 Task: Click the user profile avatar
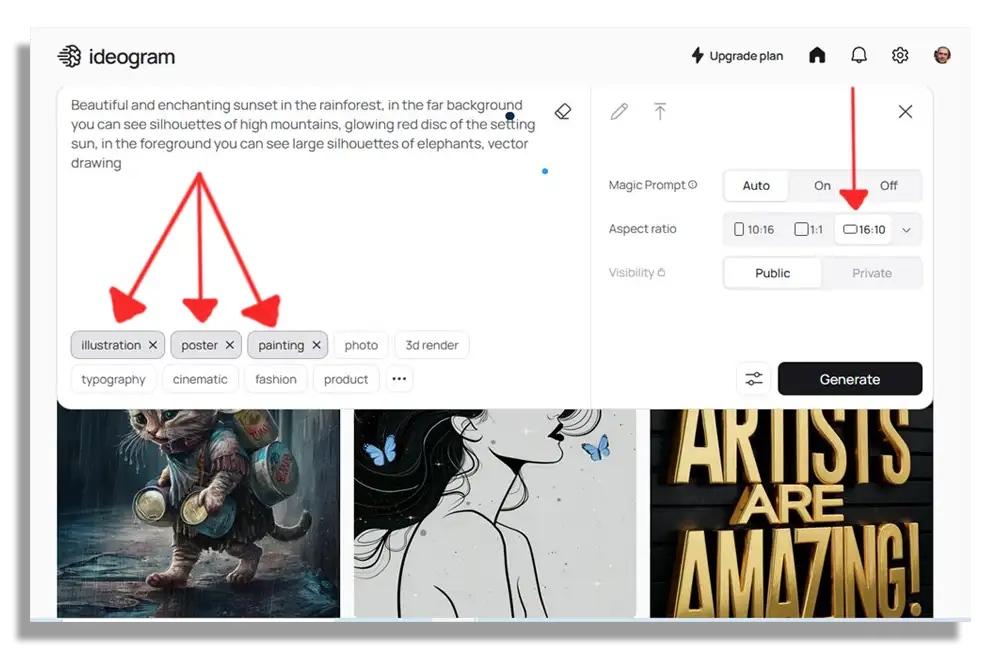942,55
